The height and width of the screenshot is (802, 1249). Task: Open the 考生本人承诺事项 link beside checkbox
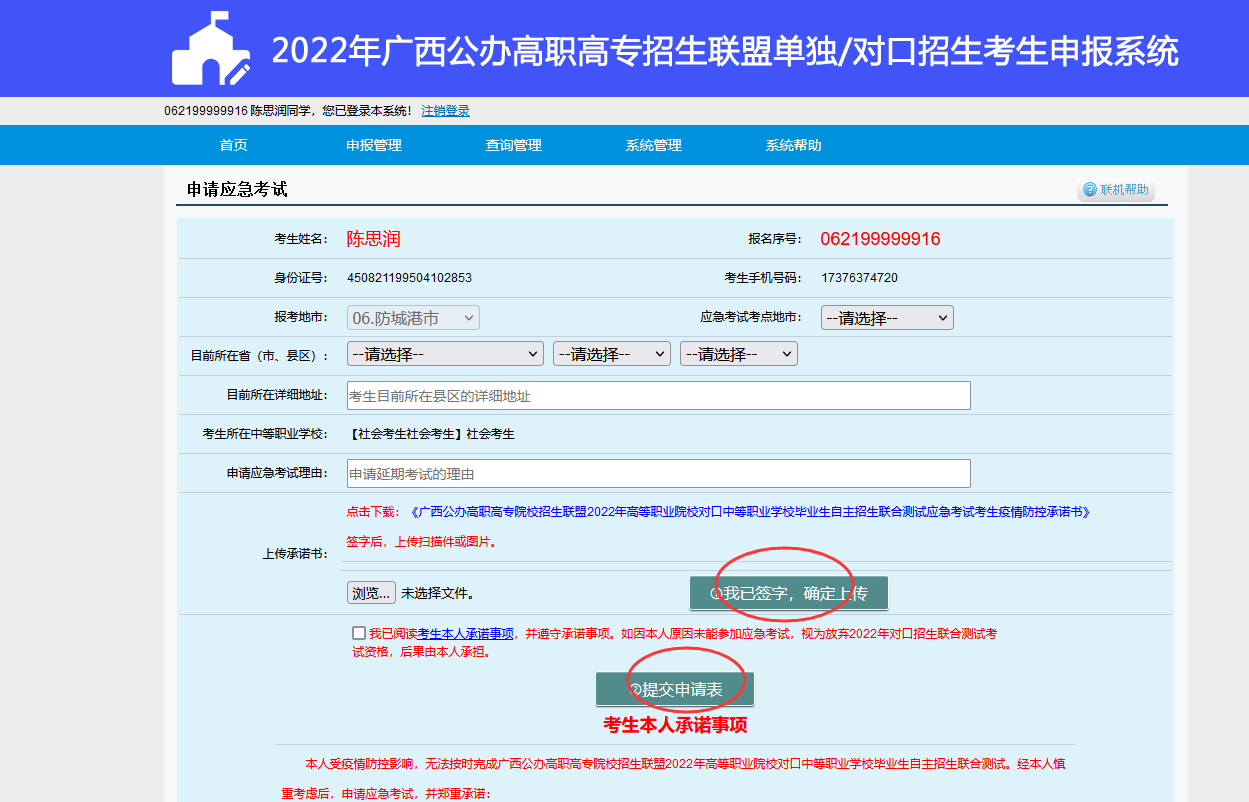(x=465, y=633)
